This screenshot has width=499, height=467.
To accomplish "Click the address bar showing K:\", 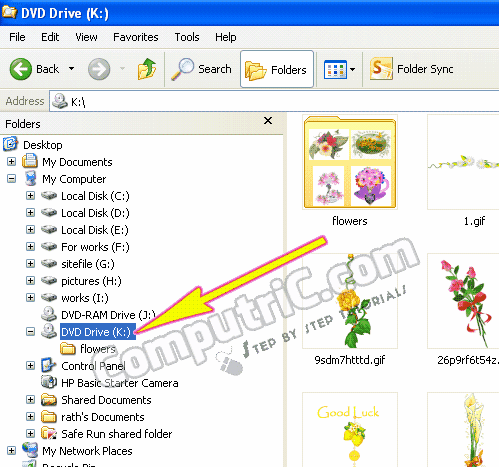I will pos(274,101).
